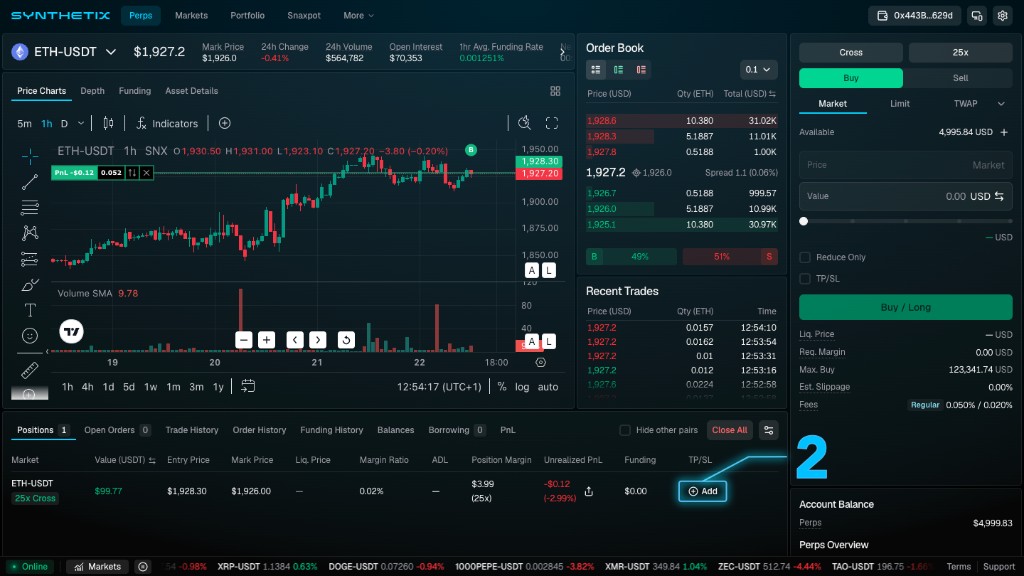Close the position line on chart
The height and width of the screenshot is (576, 1024).
pos(146,172)
